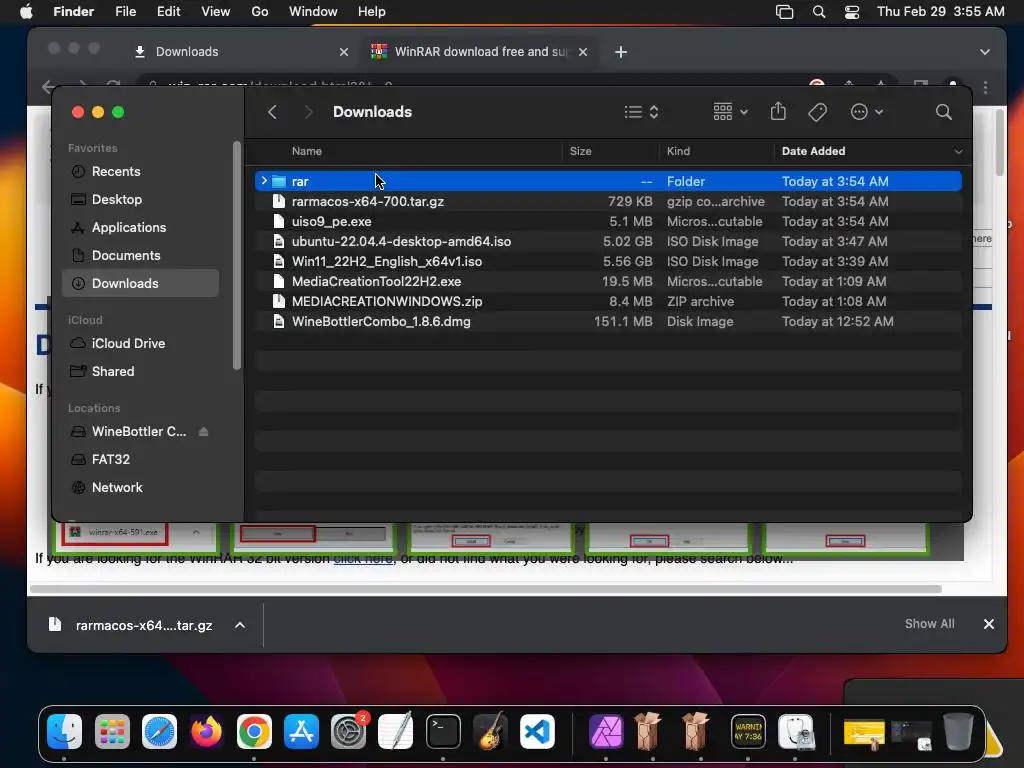The height and width of the screenshot is (768, 1024).
Task: Open Documents in Finder sidebar
Action: (x=140, y=256)
